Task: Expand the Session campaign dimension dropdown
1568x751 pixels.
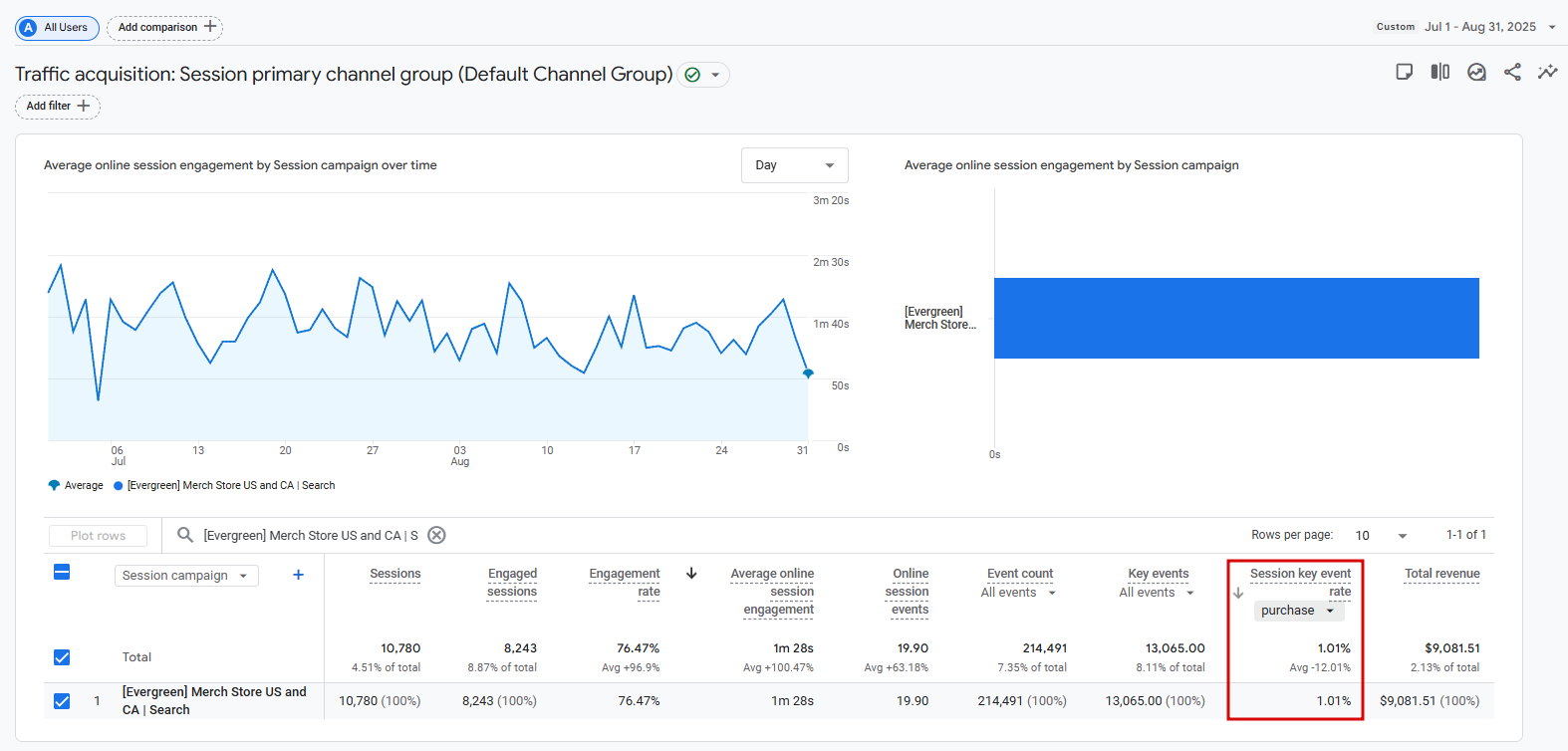Action: [186, 576]
